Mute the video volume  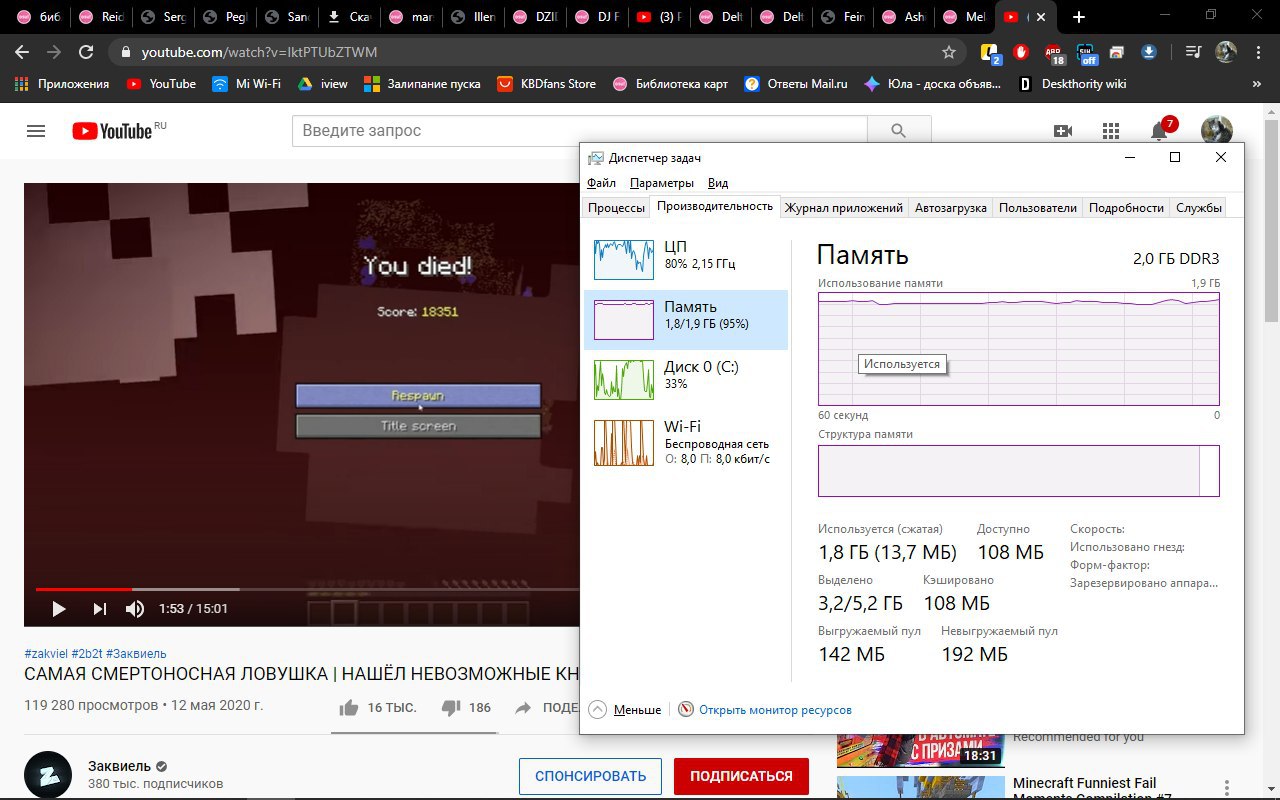click(135, 608)
